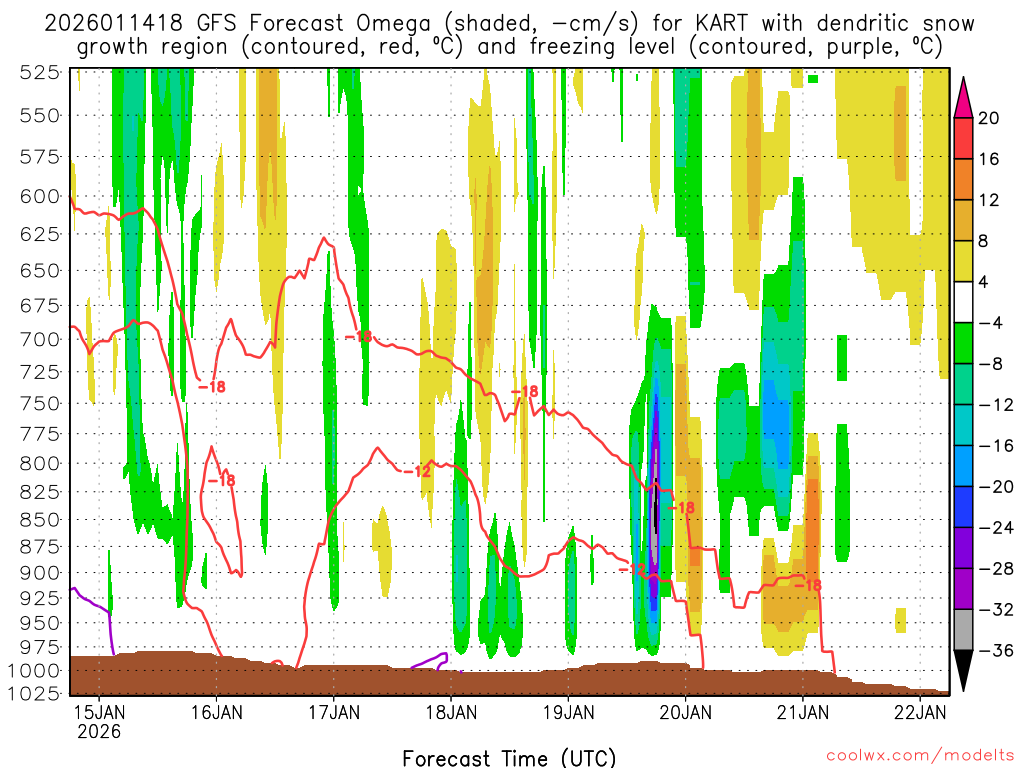Click the magenta arrow atop the color bar
Viewport: 1024px width, 768px height.
click(963, 97)
